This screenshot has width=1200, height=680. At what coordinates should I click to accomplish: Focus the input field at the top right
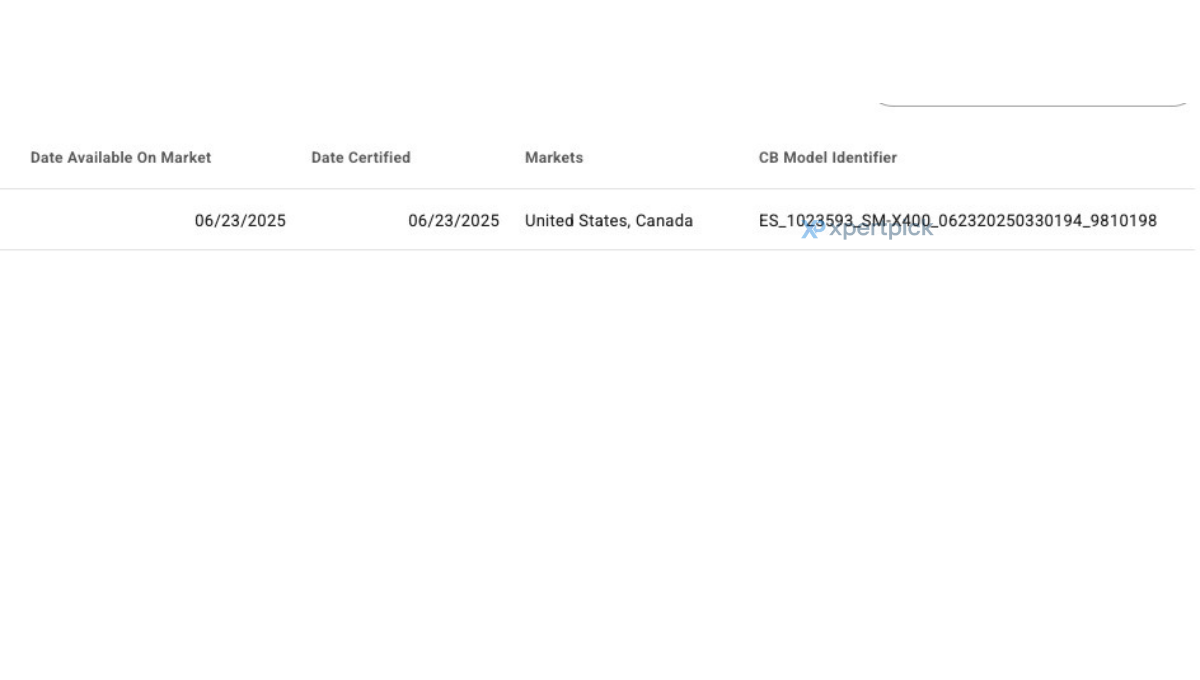[1032, 90]
